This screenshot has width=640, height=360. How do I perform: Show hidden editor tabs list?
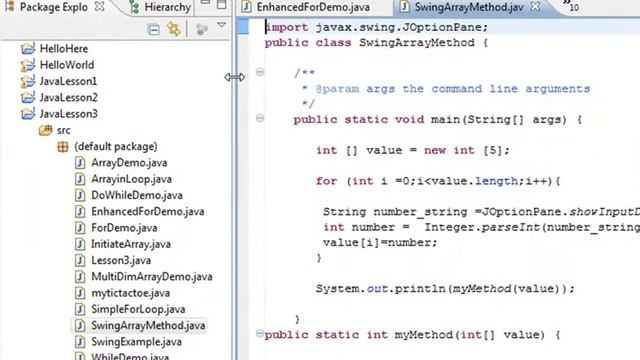pos(571,5)
